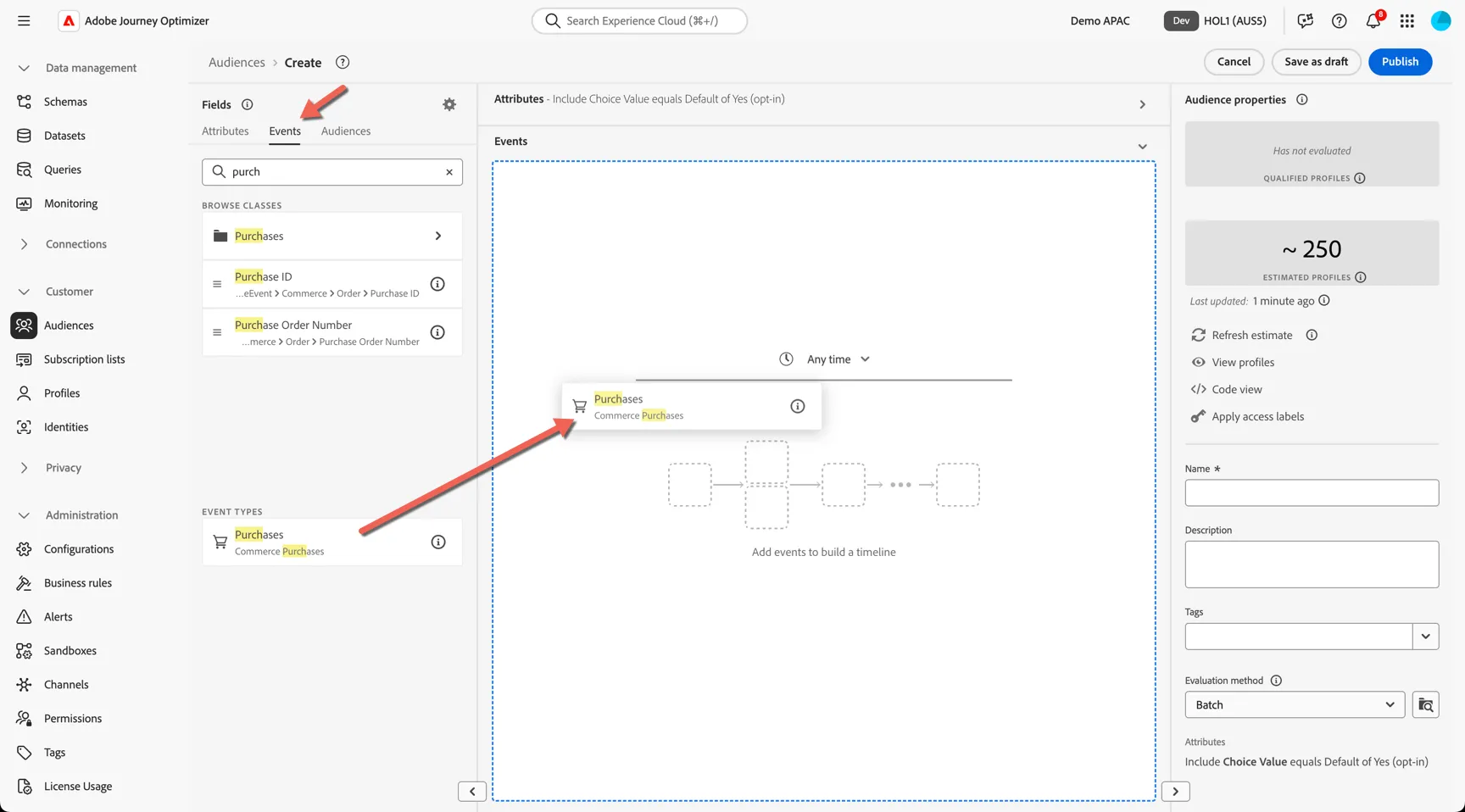Open Schemas in the sidebar
The image size is (1465, 812).
(x=65, y=102)
